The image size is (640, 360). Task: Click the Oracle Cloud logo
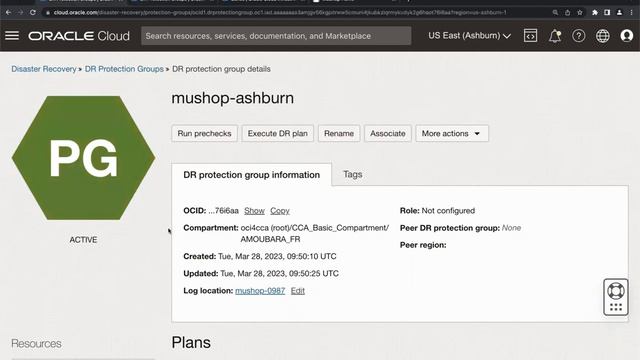[79, 36]
